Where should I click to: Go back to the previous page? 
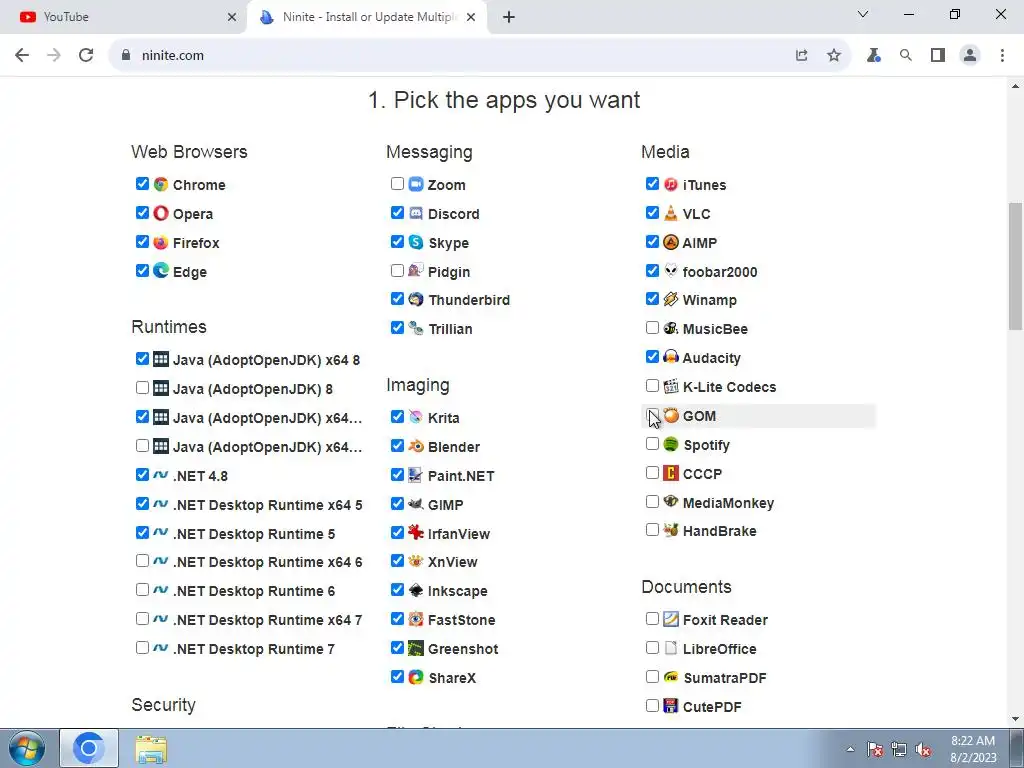pyautogui.click(x=22, y=56)
